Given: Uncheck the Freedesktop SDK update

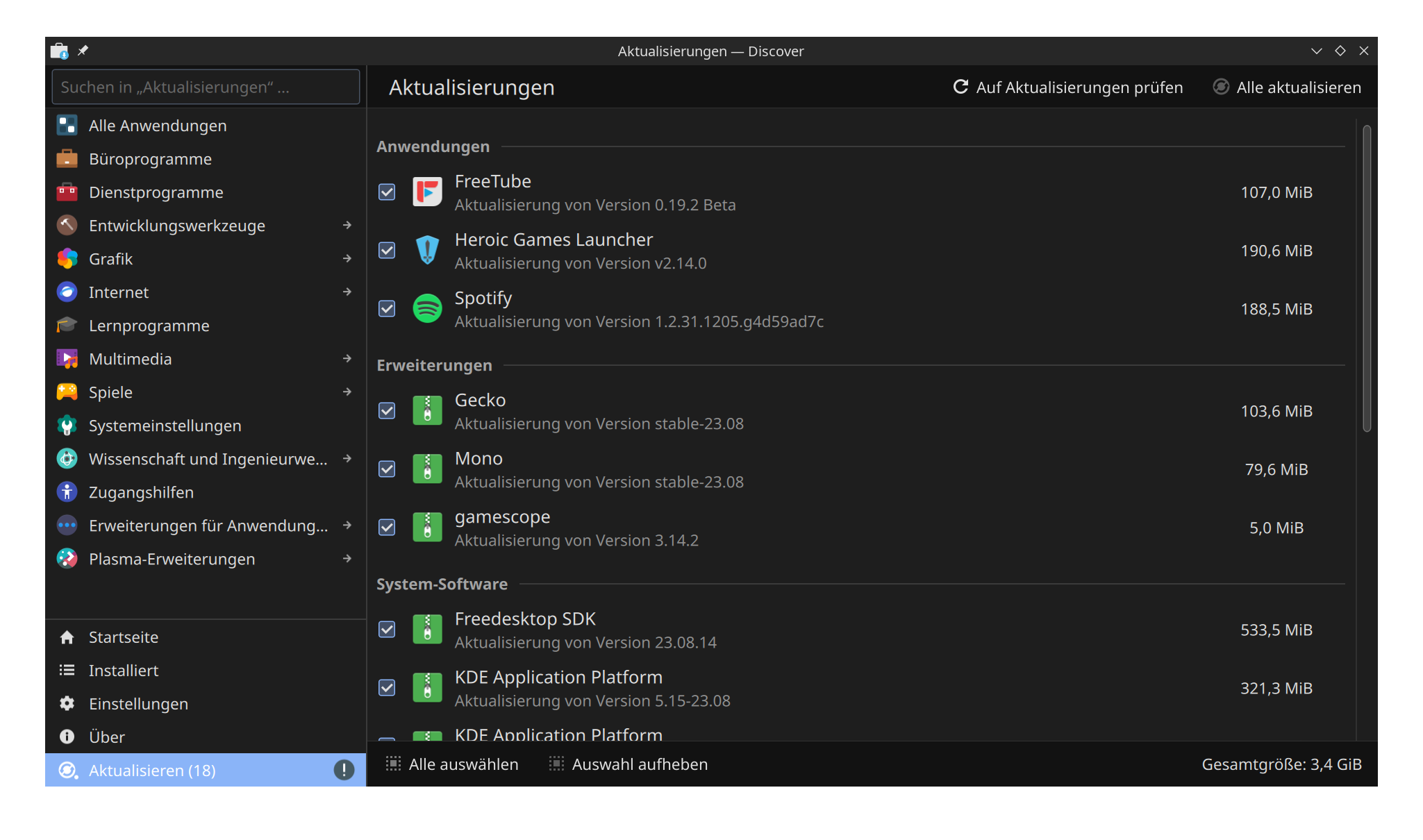Looking at the screenshot, I should point(387,629).
